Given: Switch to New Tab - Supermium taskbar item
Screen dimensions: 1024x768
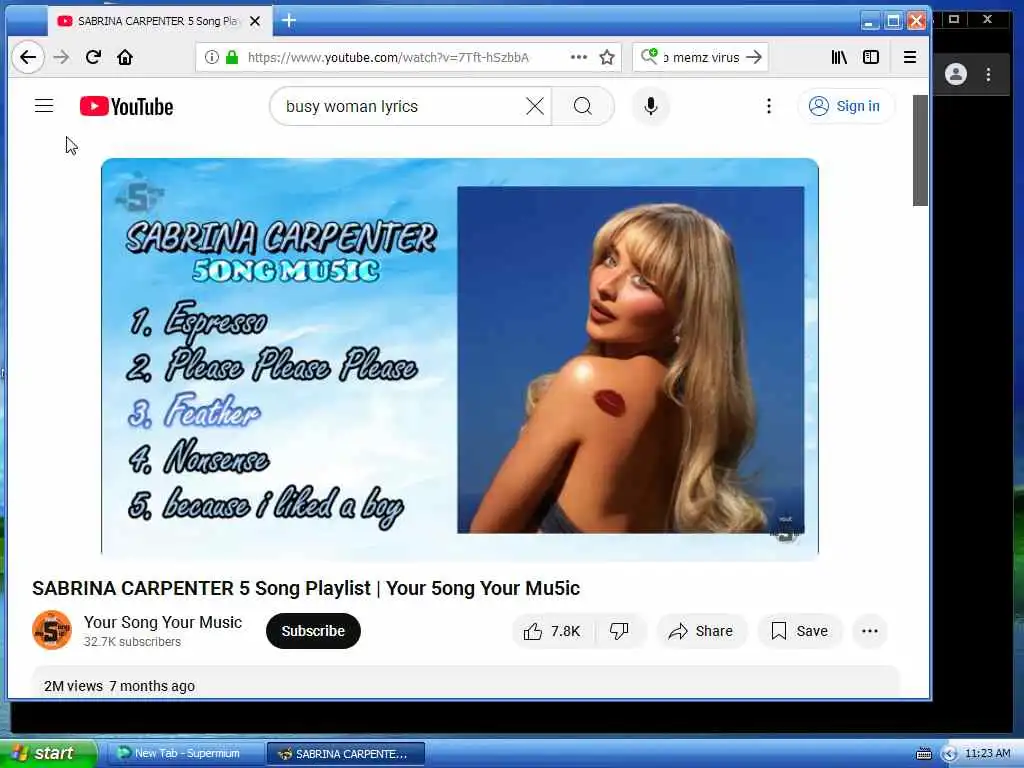Looking at the screenshot, I should point(183,753).
